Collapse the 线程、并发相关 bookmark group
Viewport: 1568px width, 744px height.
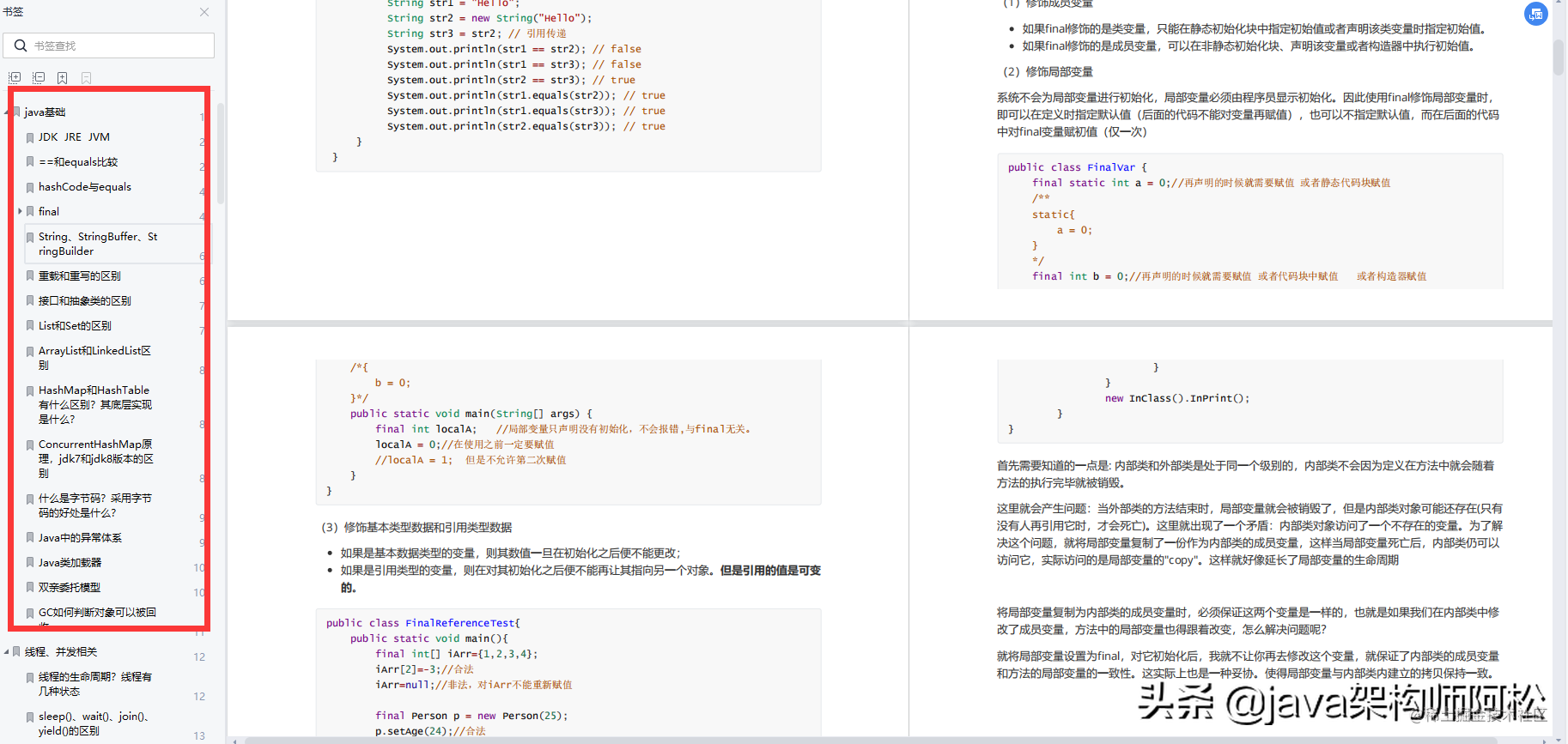point(7,652)
